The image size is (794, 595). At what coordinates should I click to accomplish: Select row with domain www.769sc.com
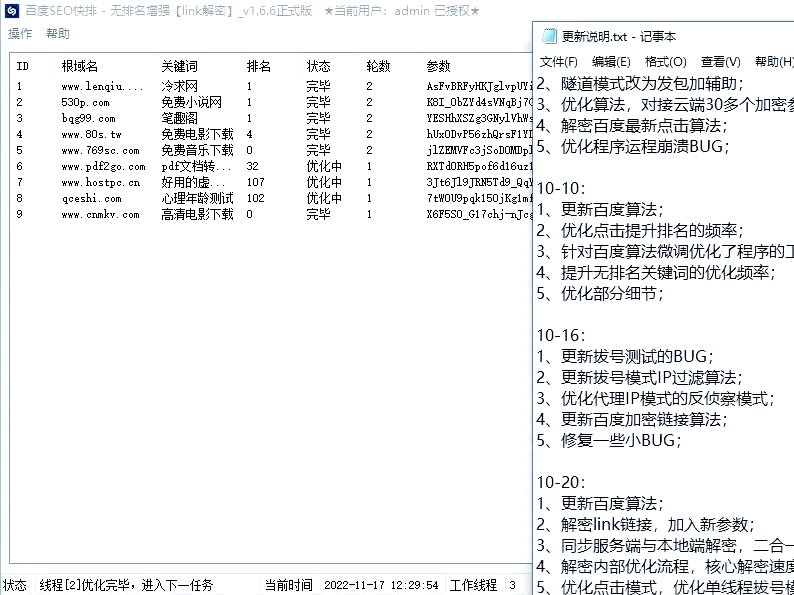(x=271, y=150)
